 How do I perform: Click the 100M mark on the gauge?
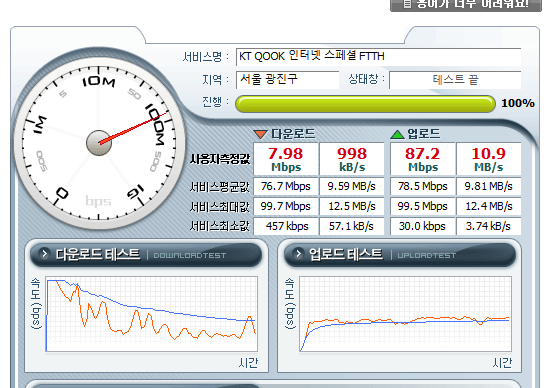coord(156,124)
